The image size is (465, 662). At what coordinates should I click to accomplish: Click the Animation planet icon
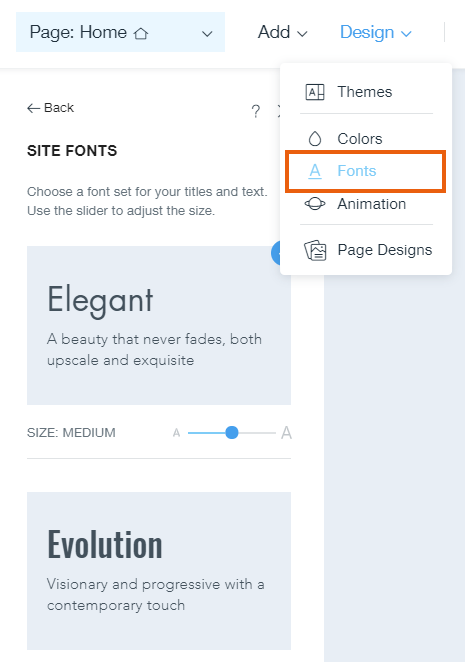315,204
